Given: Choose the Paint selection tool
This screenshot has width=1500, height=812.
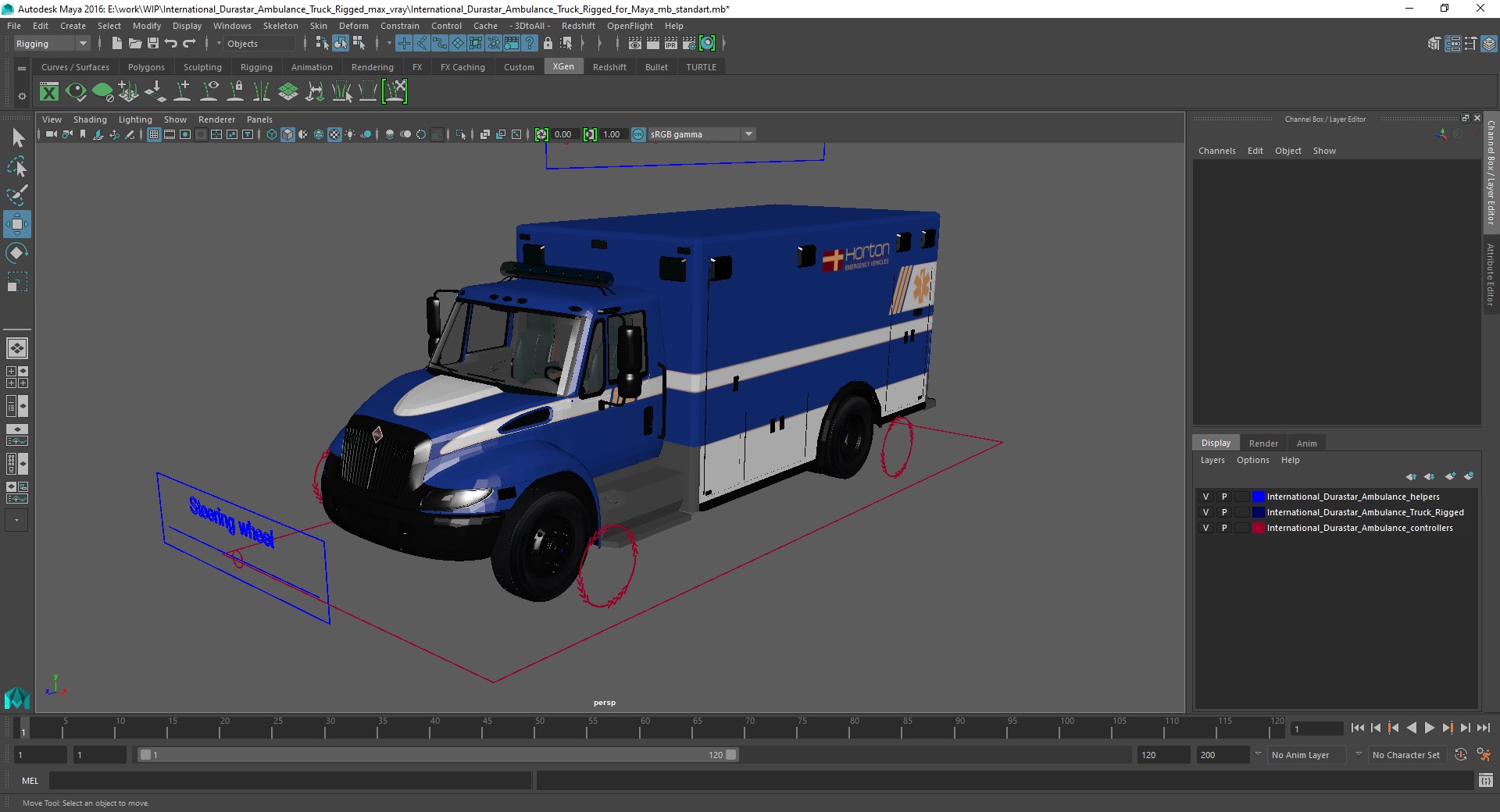Looking at the screenshot, I should pos(17,195).
